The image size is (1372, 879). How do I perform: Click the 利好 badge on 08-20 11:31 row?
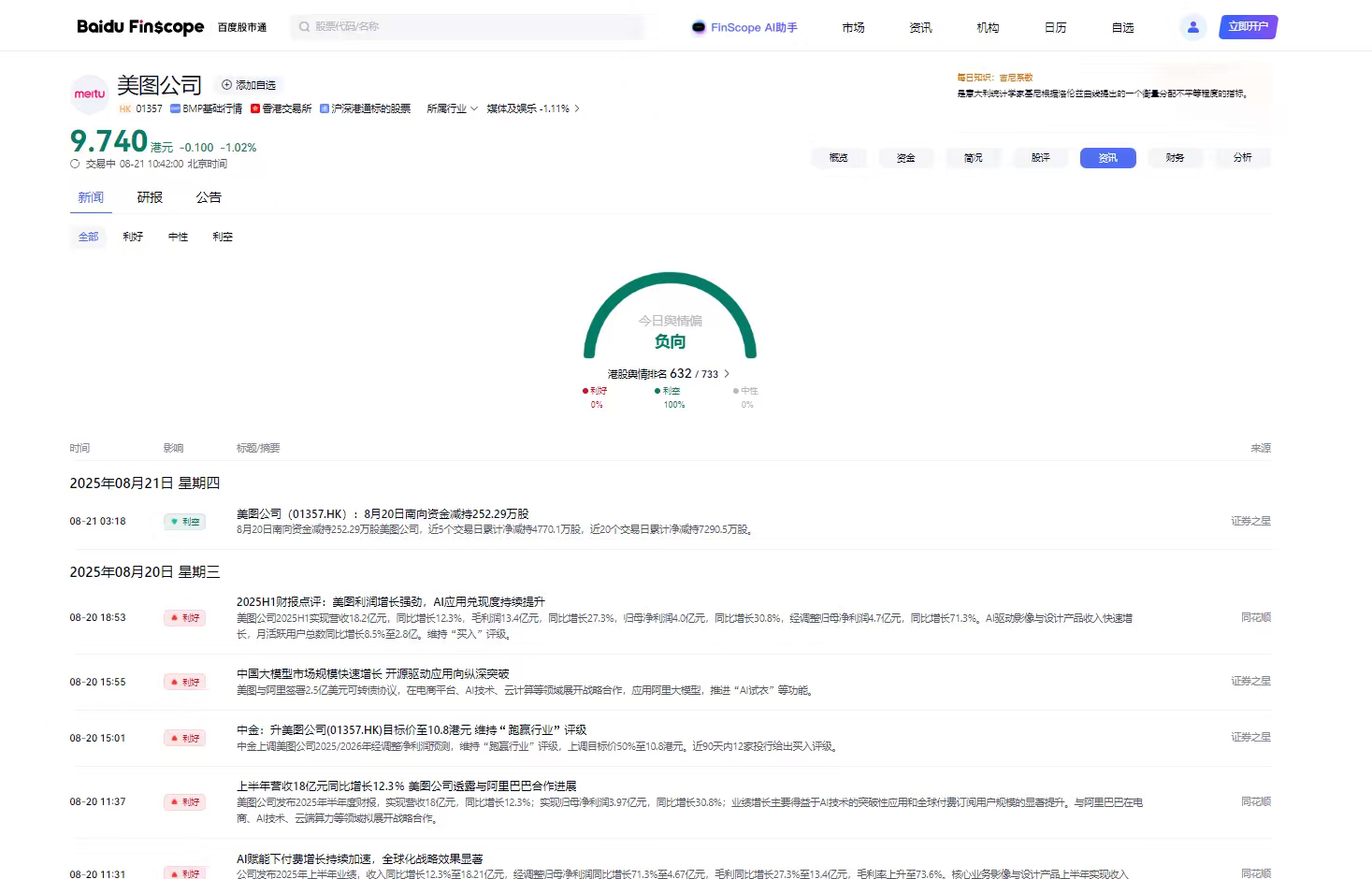point(184,873)
